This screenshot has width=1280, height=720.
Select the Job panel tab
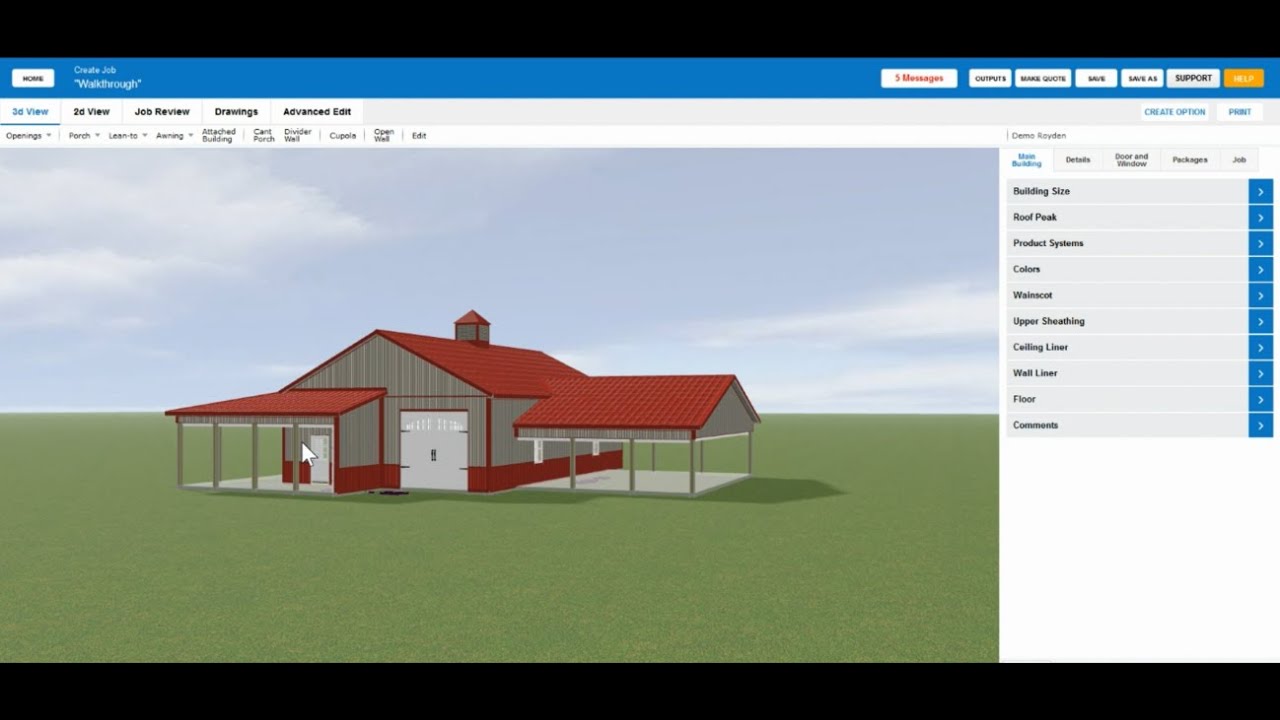pos(1239,160)
